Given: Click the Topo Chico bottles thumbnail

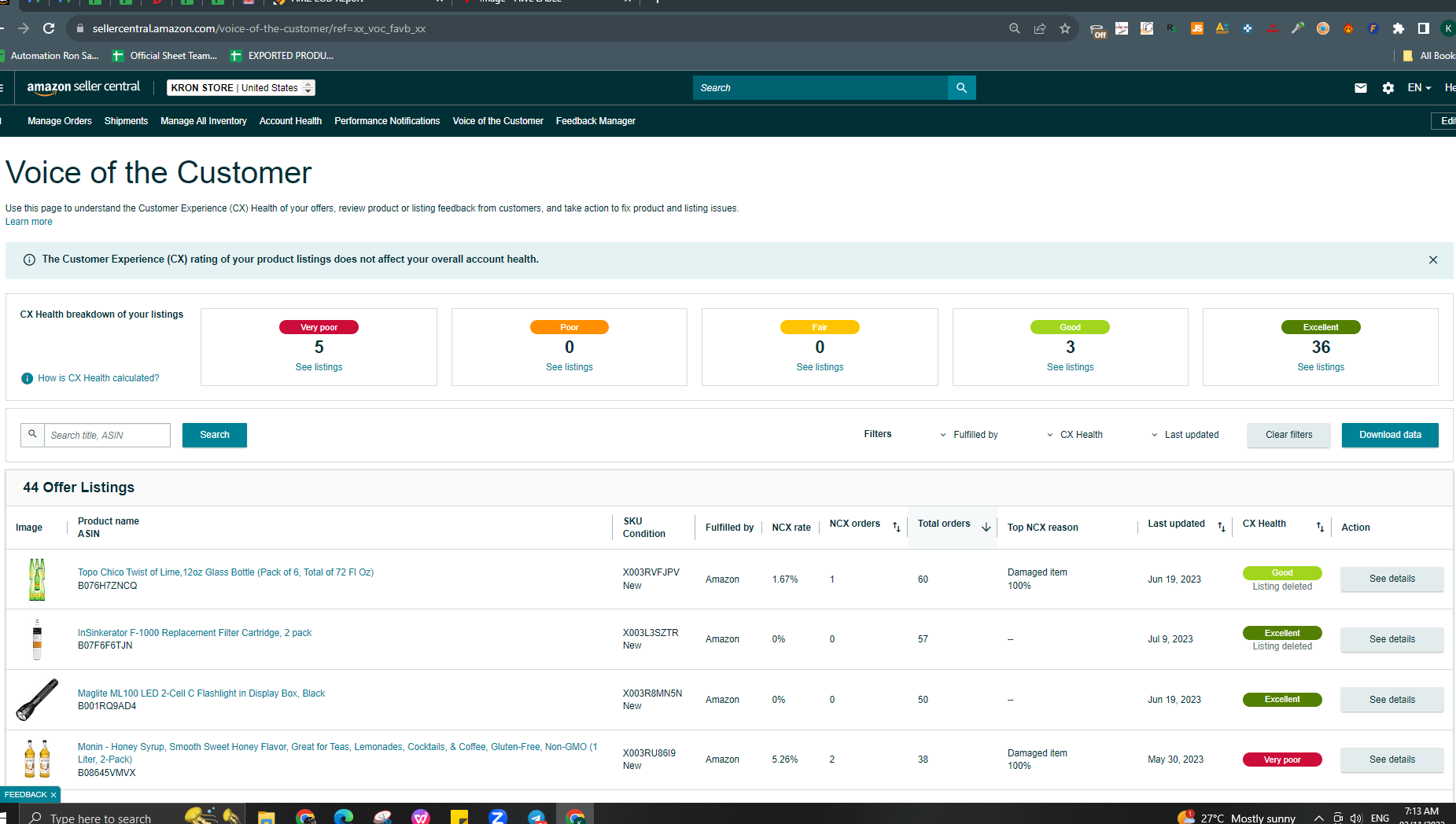Looking at the screenshot, I should tap(37, 579).
